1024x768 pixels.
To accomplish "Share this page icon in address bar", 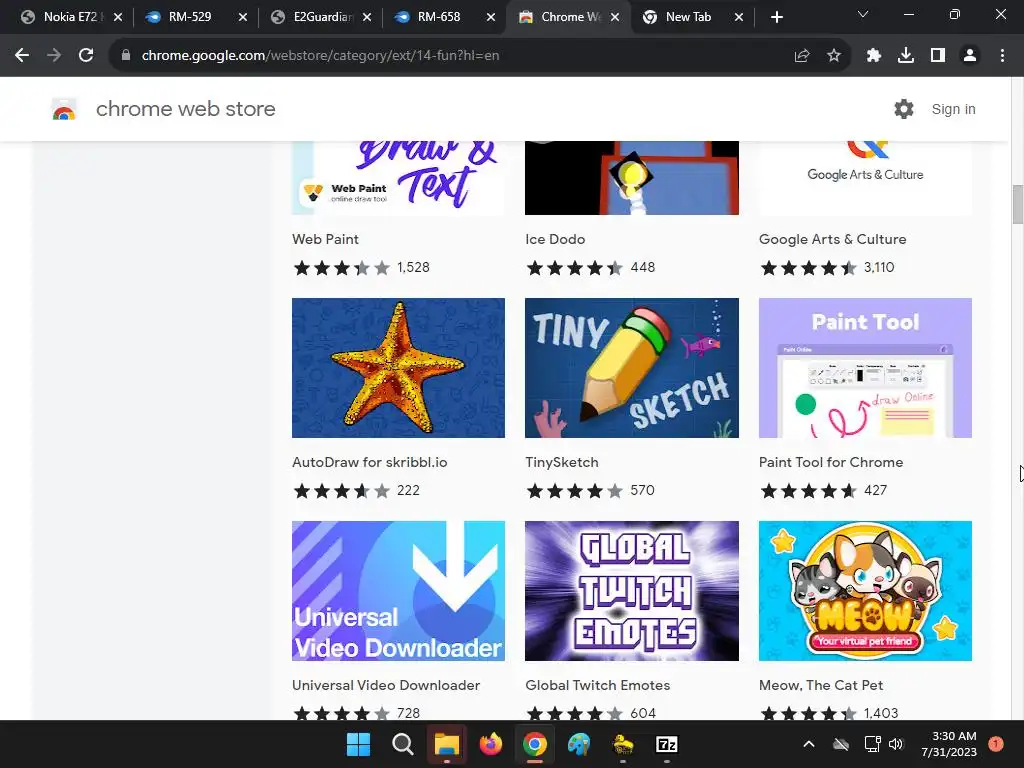I will [x=802, y=56].
